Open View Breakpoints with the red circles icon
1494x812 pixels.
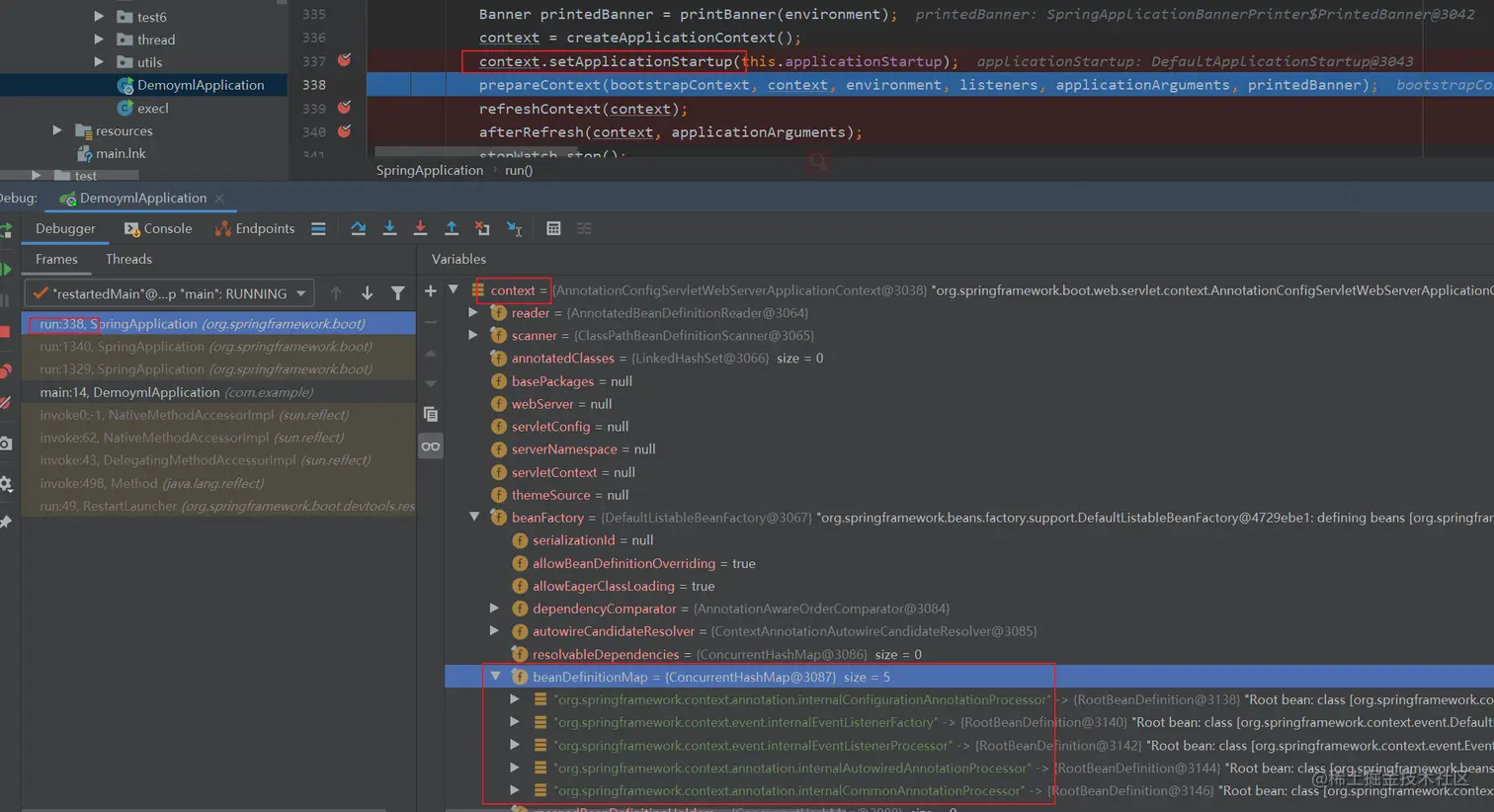click(x=5, y=371)
